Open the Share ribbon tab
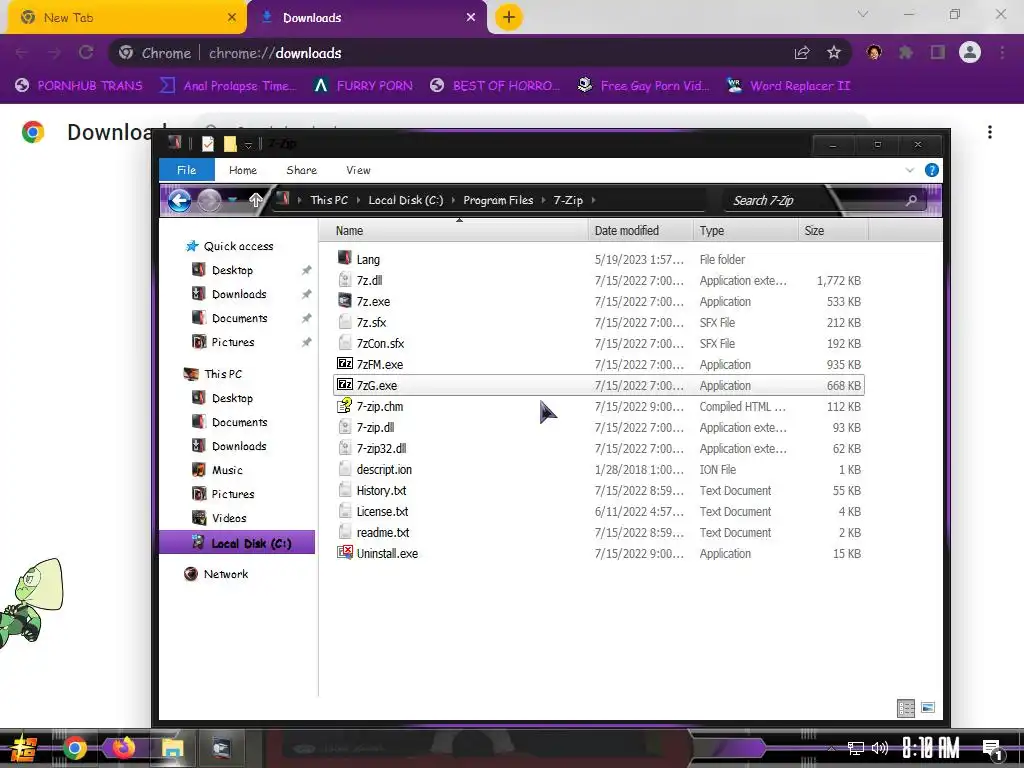 pyautogui.click(x=301, y=170)
